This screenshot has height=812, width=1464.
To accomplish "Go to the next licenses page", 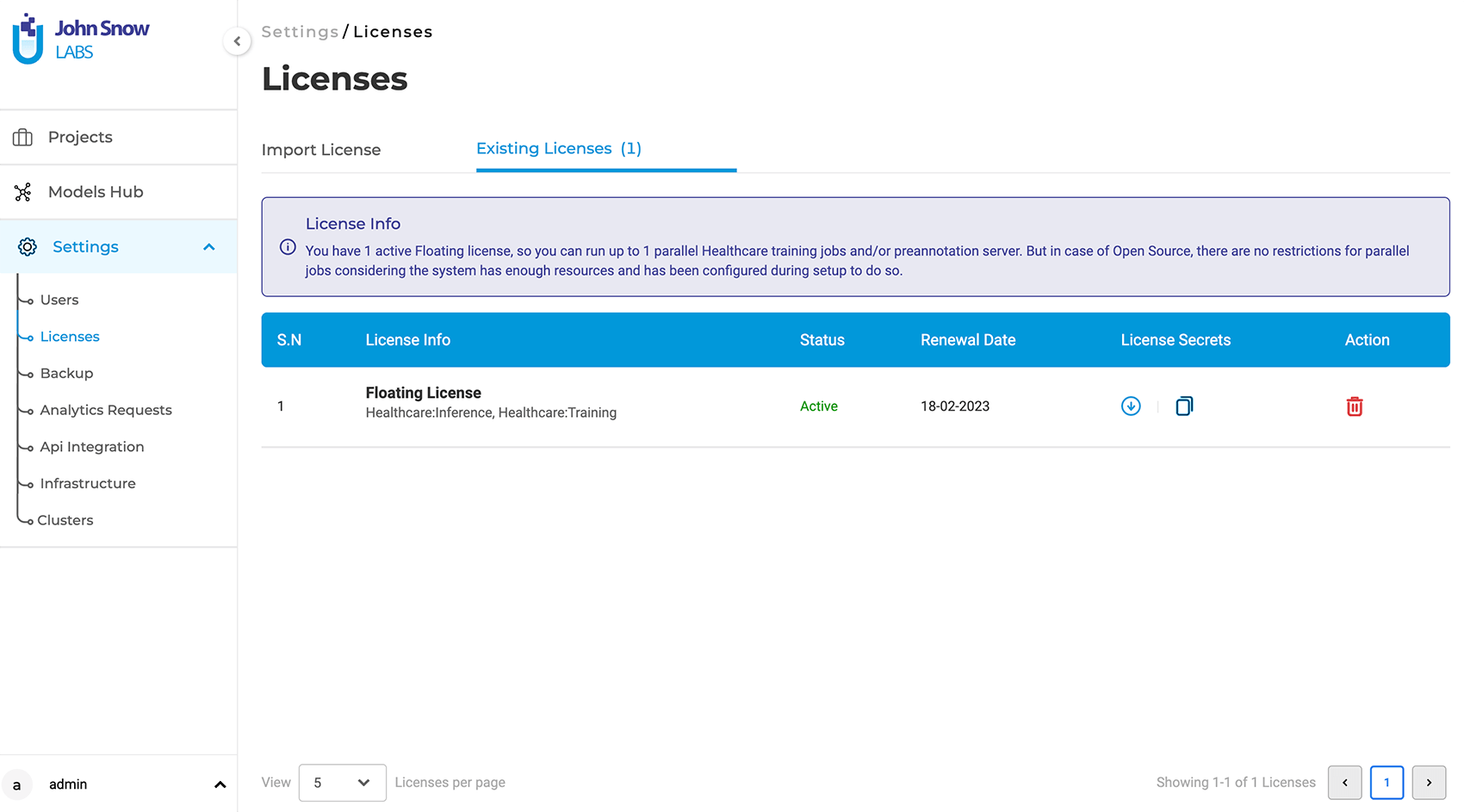I will click(x=1429, y=783).
